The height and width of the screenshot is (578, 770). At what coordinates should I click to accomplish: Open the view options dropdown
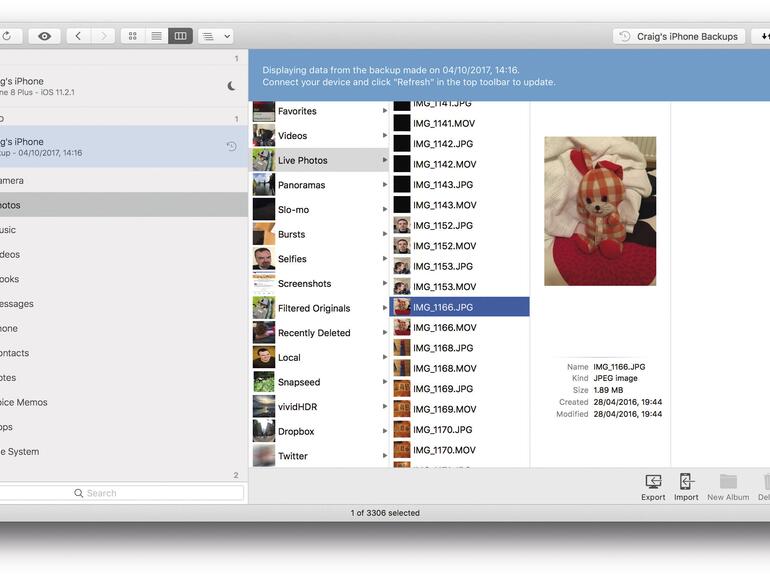coord(216,36)
